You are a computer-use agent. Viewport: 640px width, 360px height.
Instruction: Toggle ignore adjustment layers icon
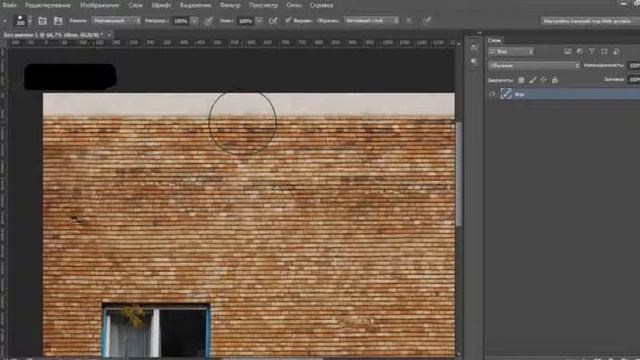point(409,21)
